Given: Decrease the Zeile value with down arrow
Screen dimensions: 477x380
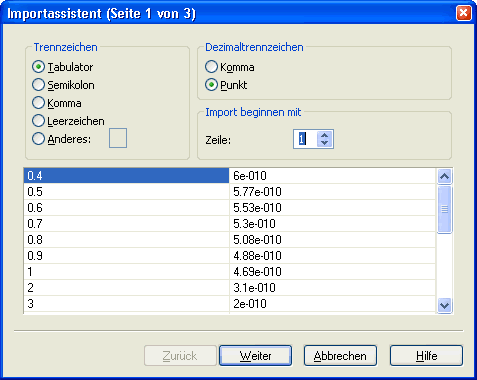Looking at the screenshot, I should (325, 143).
